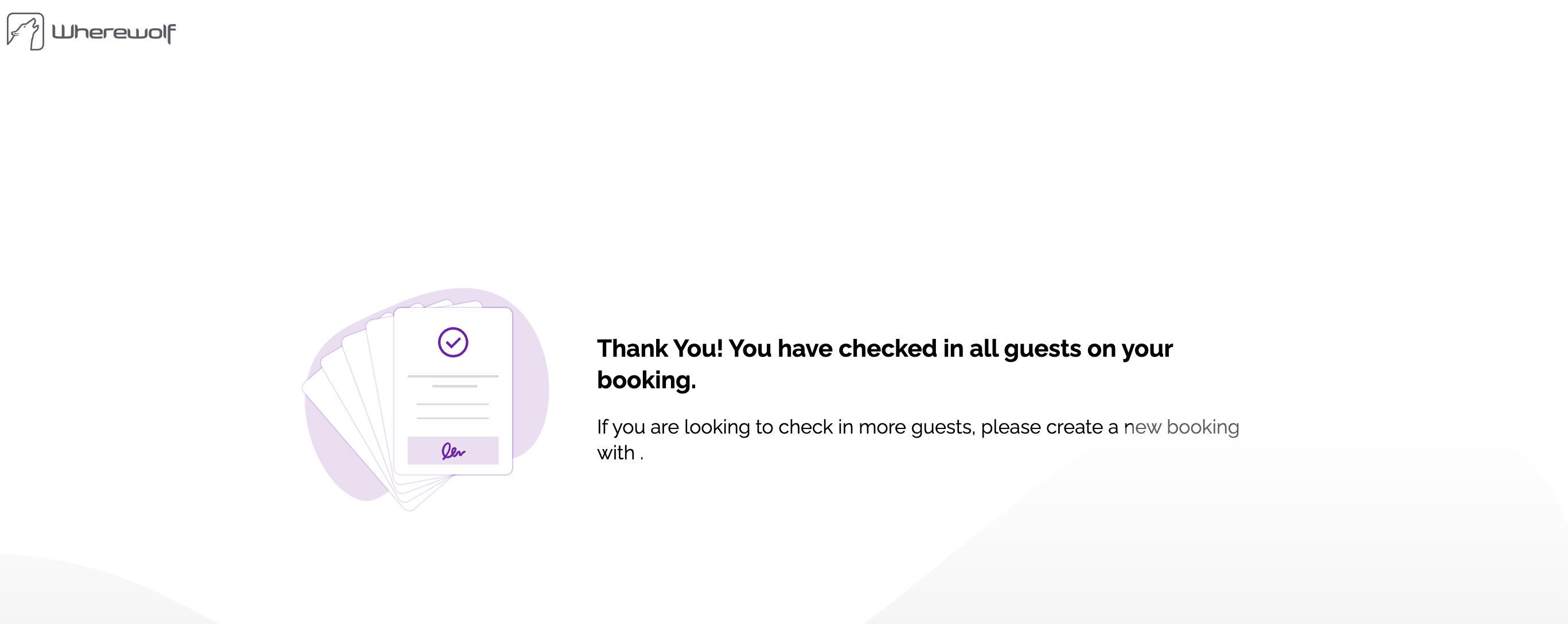Click the Wherewolf wordmark text in header

click(114, 32)
